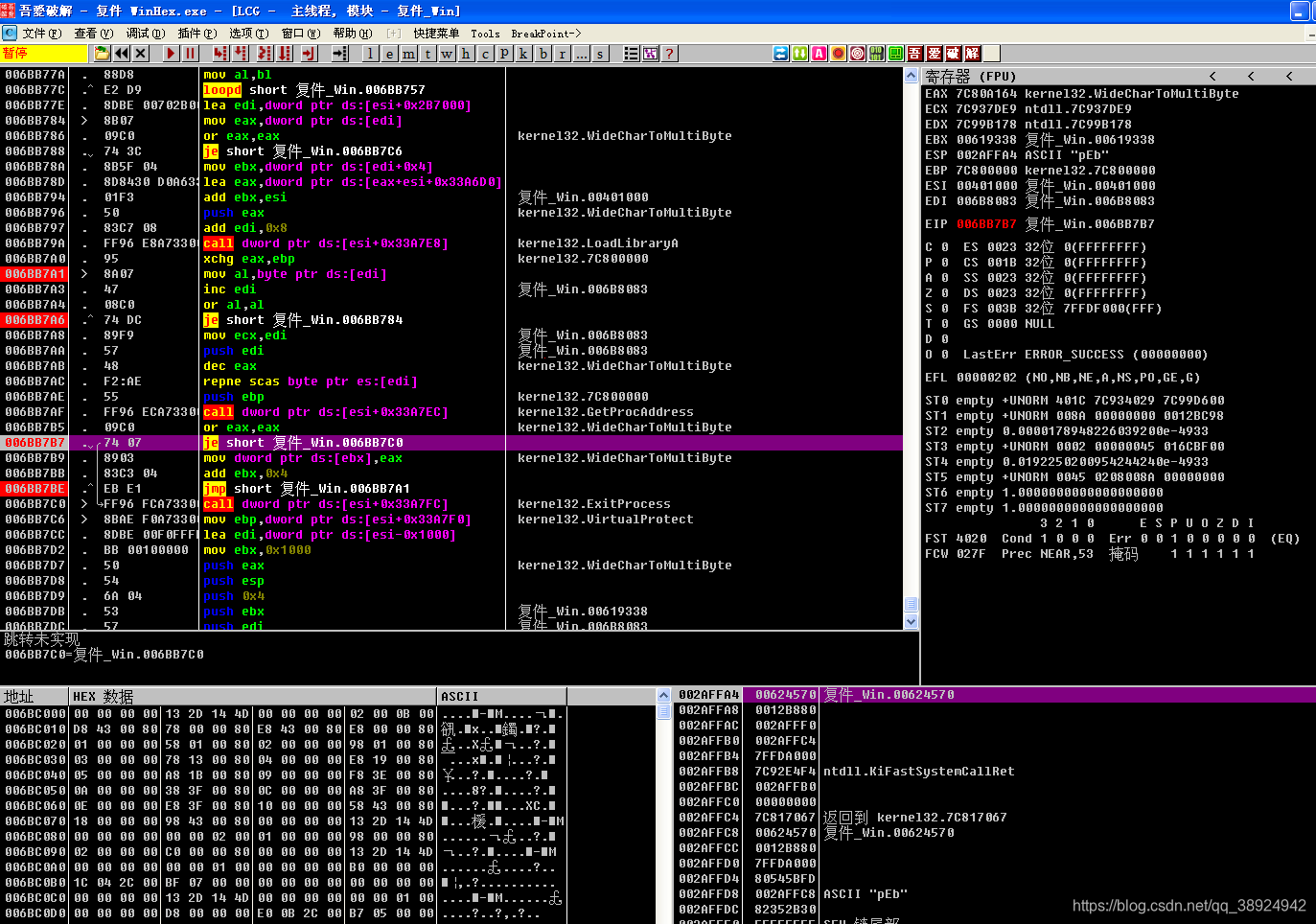
Task: Click the pink 'A' plugin icon
Action: pyautogui.click(x=820, y=54)
